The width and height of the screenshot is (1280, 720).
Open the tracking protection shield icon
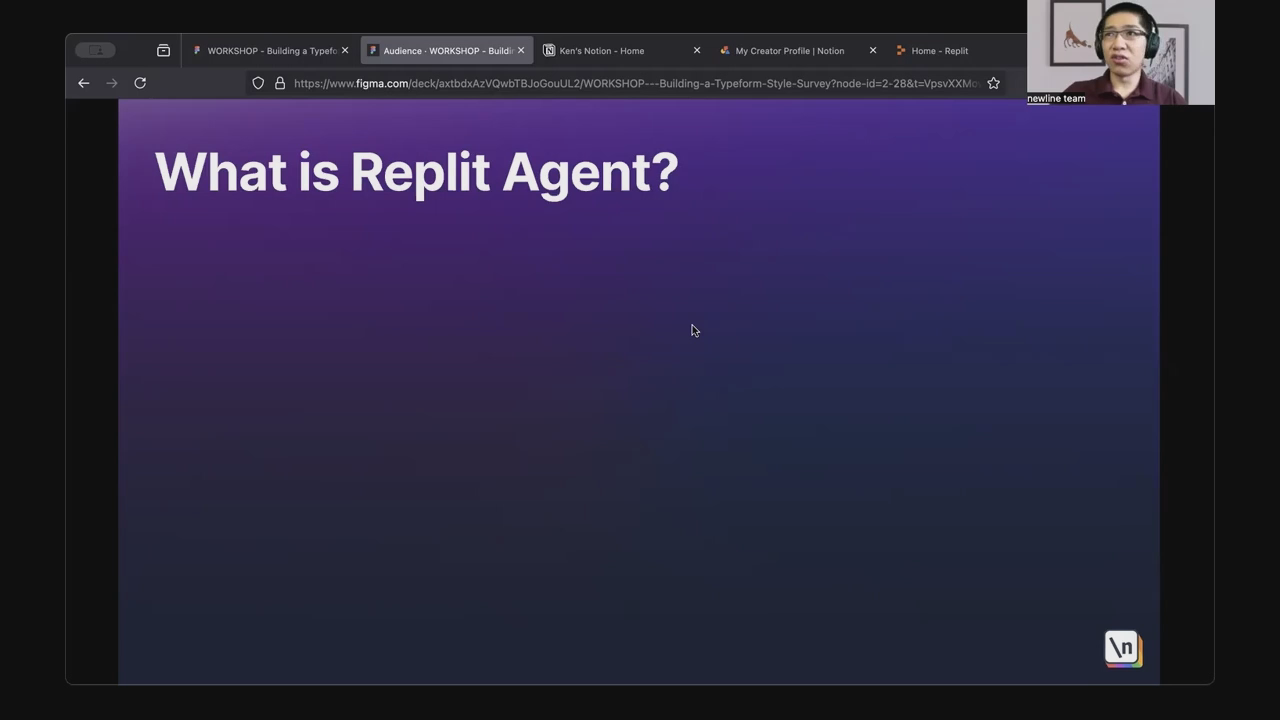click(258, 83)
